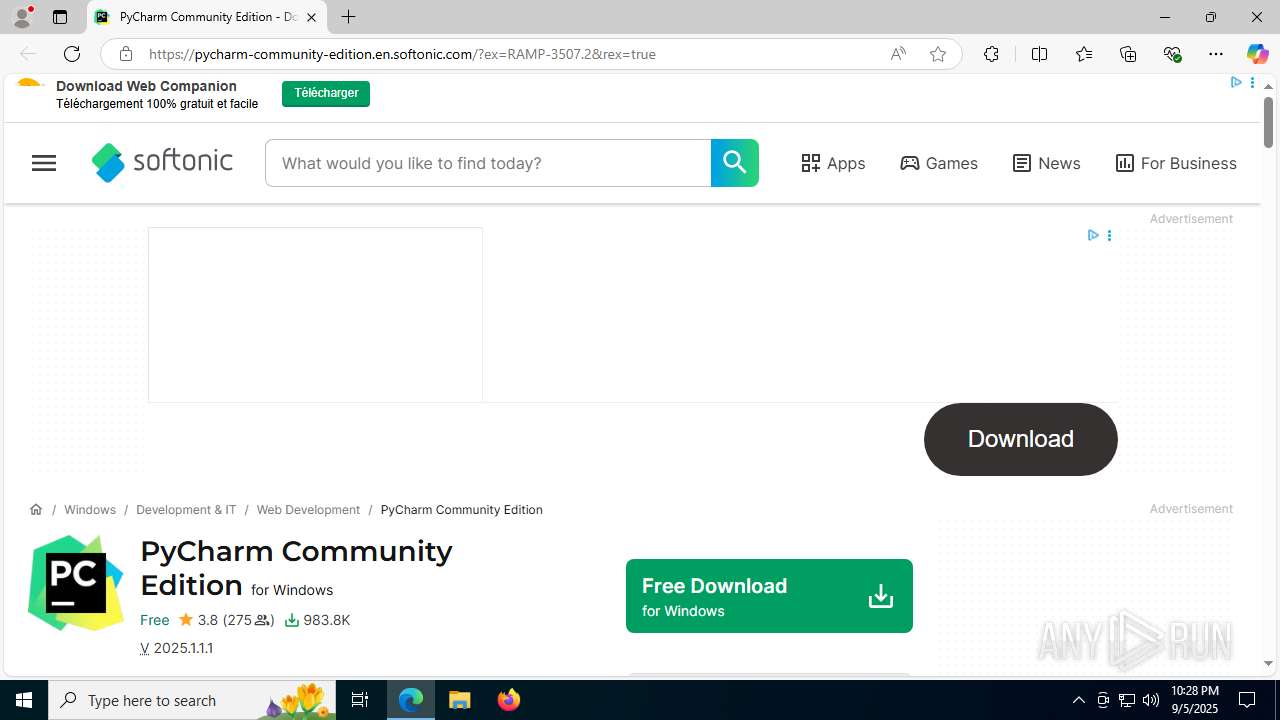Image resolution: width=1280 pixels, height=720 pixels.
Task: Open the Edge profile icon
Action: pyautogui.click(x=22, y=16)
